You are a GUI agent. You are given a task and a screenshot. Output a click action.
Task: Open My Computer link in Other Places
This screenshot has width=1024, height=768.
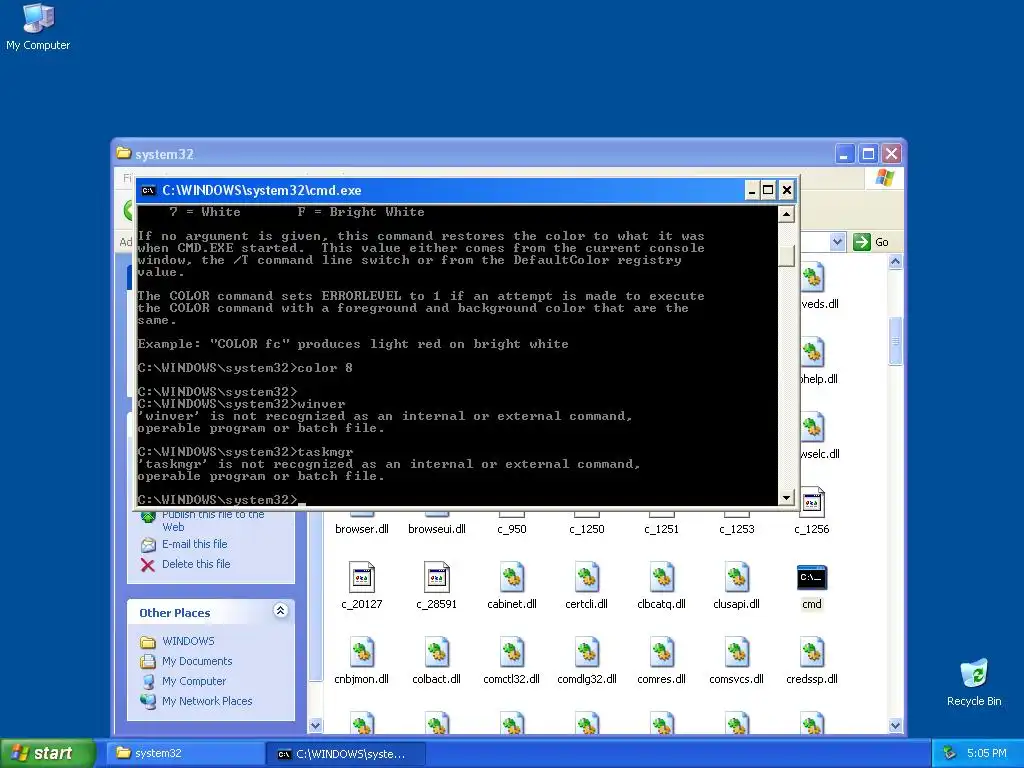pos(194,681)
